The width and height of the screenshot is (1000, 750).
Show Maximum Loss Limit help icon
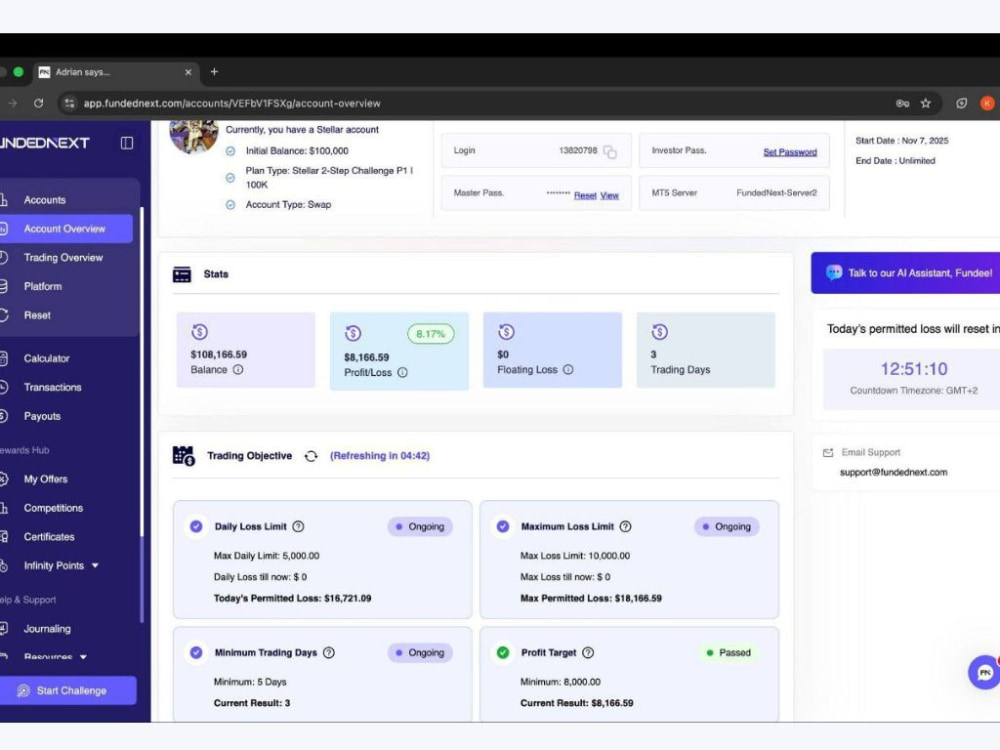[626, 526]
